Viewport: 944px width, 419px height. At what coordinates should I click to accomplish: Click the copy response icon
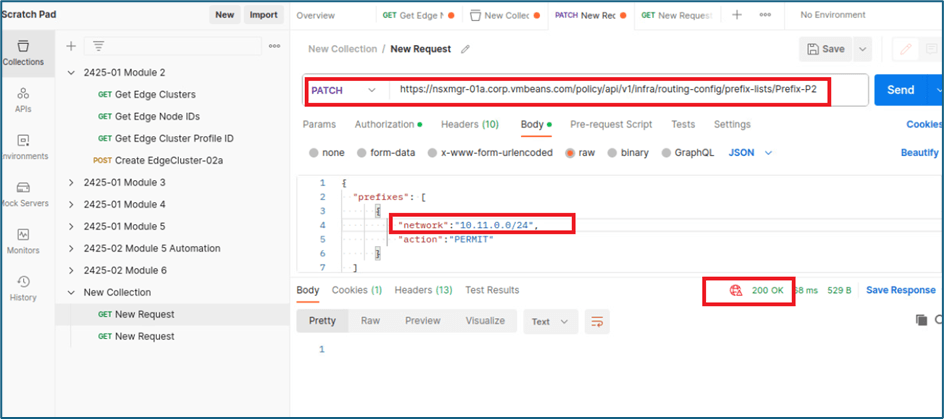(921, 320)
